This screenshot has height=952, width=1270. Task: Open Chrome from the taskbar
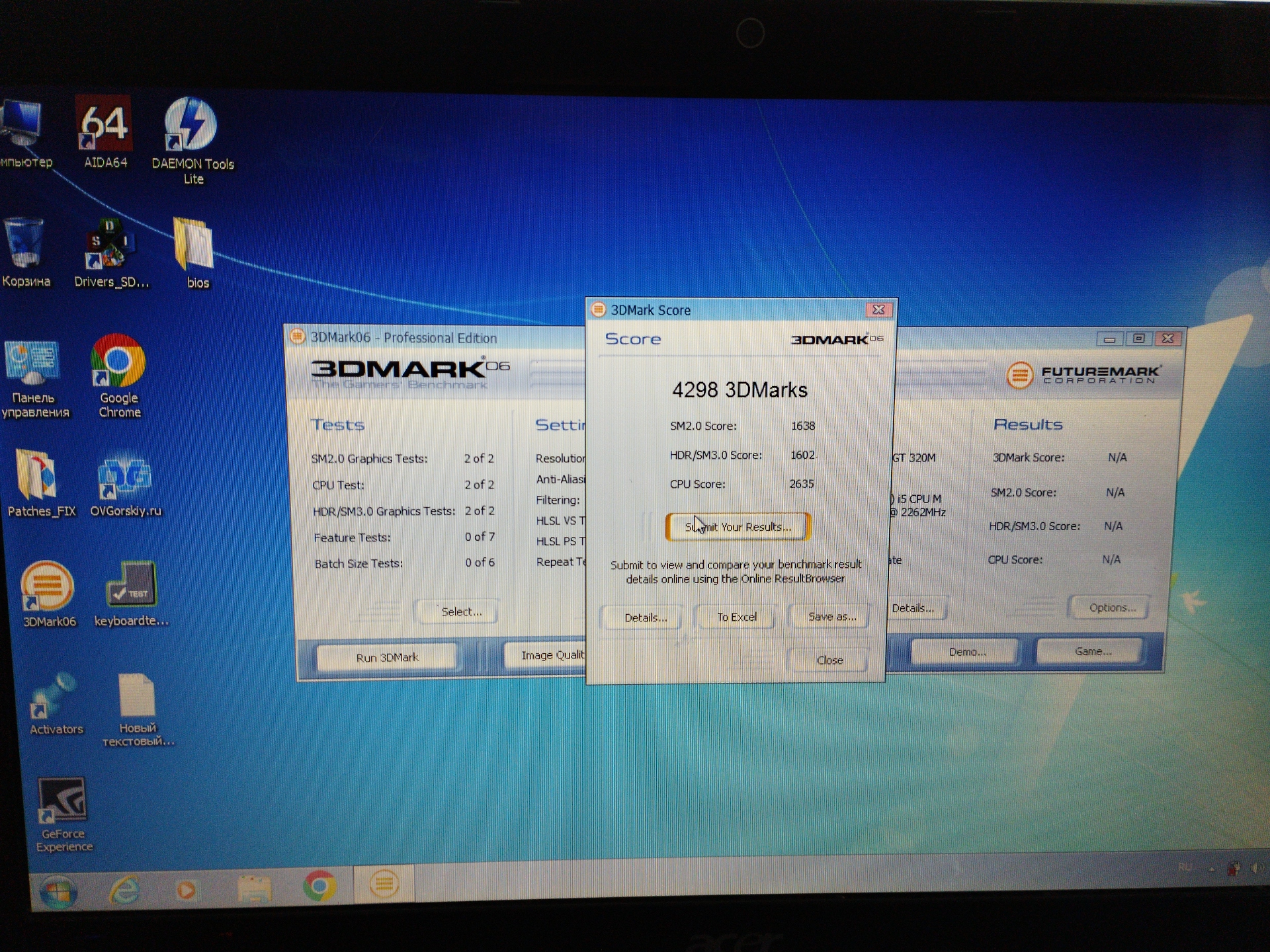click(319, 887)
